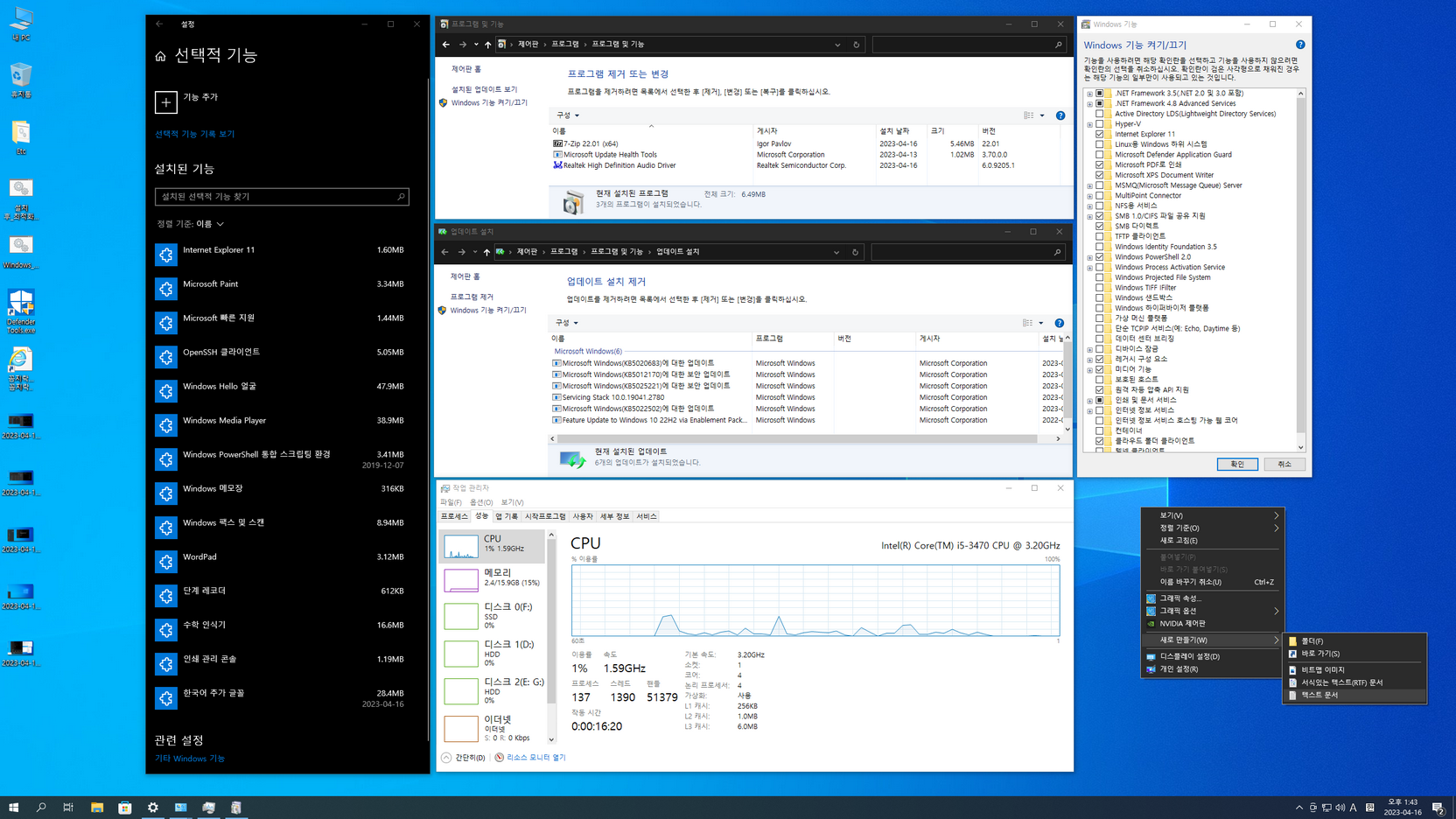Select 디스플레이 설정(D) in context menu
This screenshot has width=1456, height=819.
1212,656
